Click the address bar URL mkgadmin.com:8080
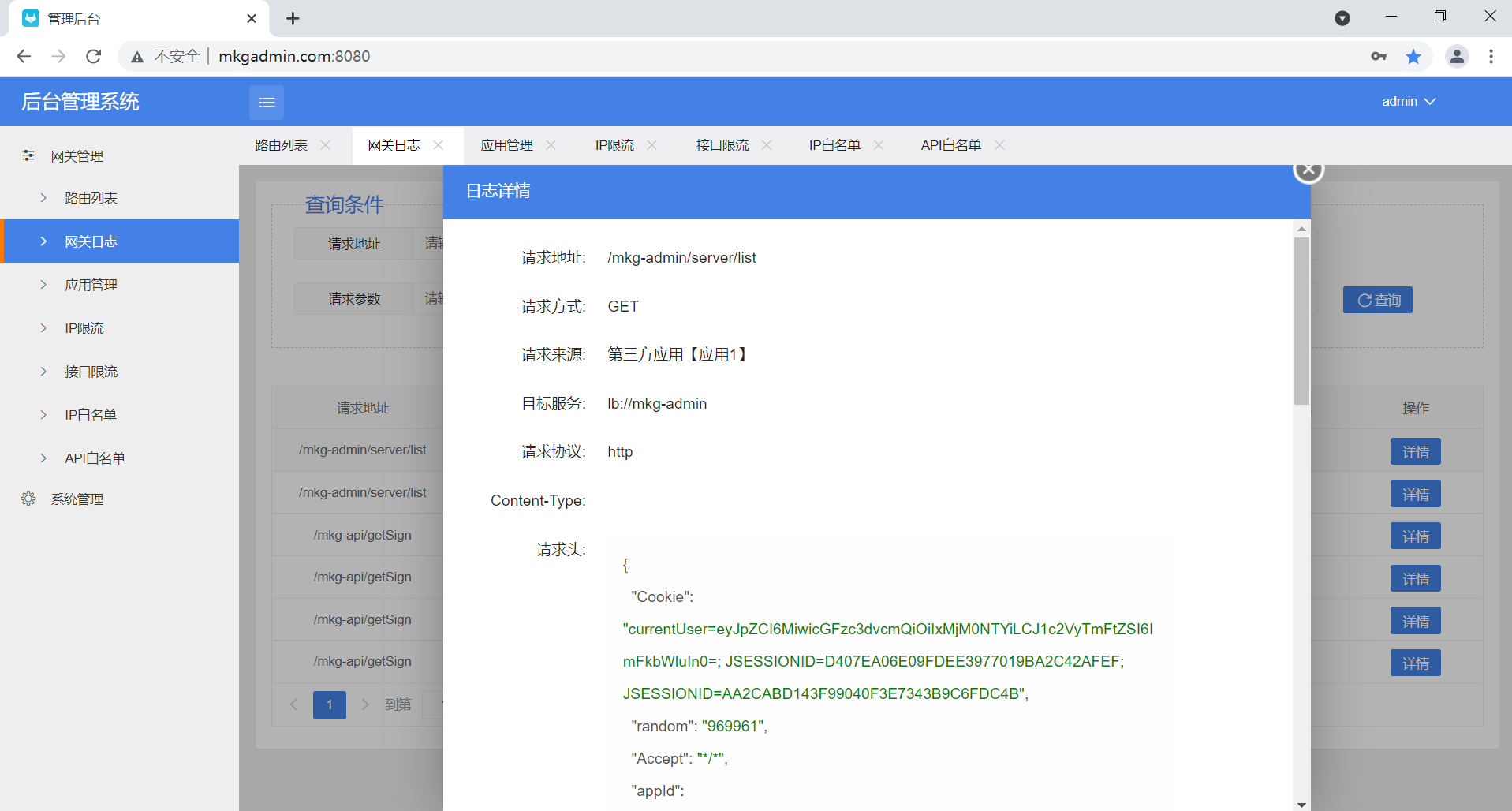1512x811 pixels. (x=294, y=56)
